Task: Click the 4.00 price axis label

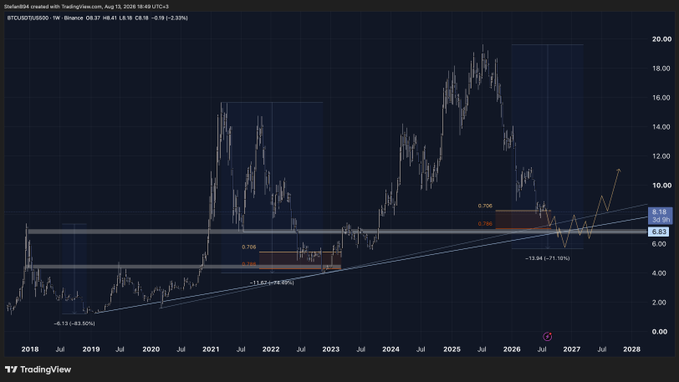Action: 659,273
